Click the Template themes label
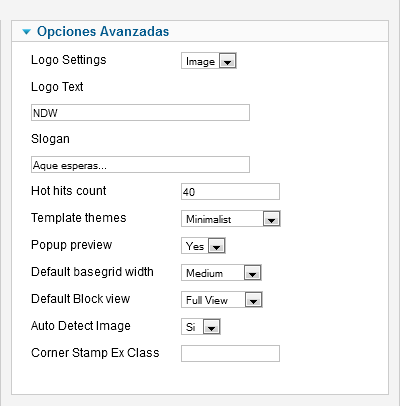The image size is (402, 406). (79, 218)
